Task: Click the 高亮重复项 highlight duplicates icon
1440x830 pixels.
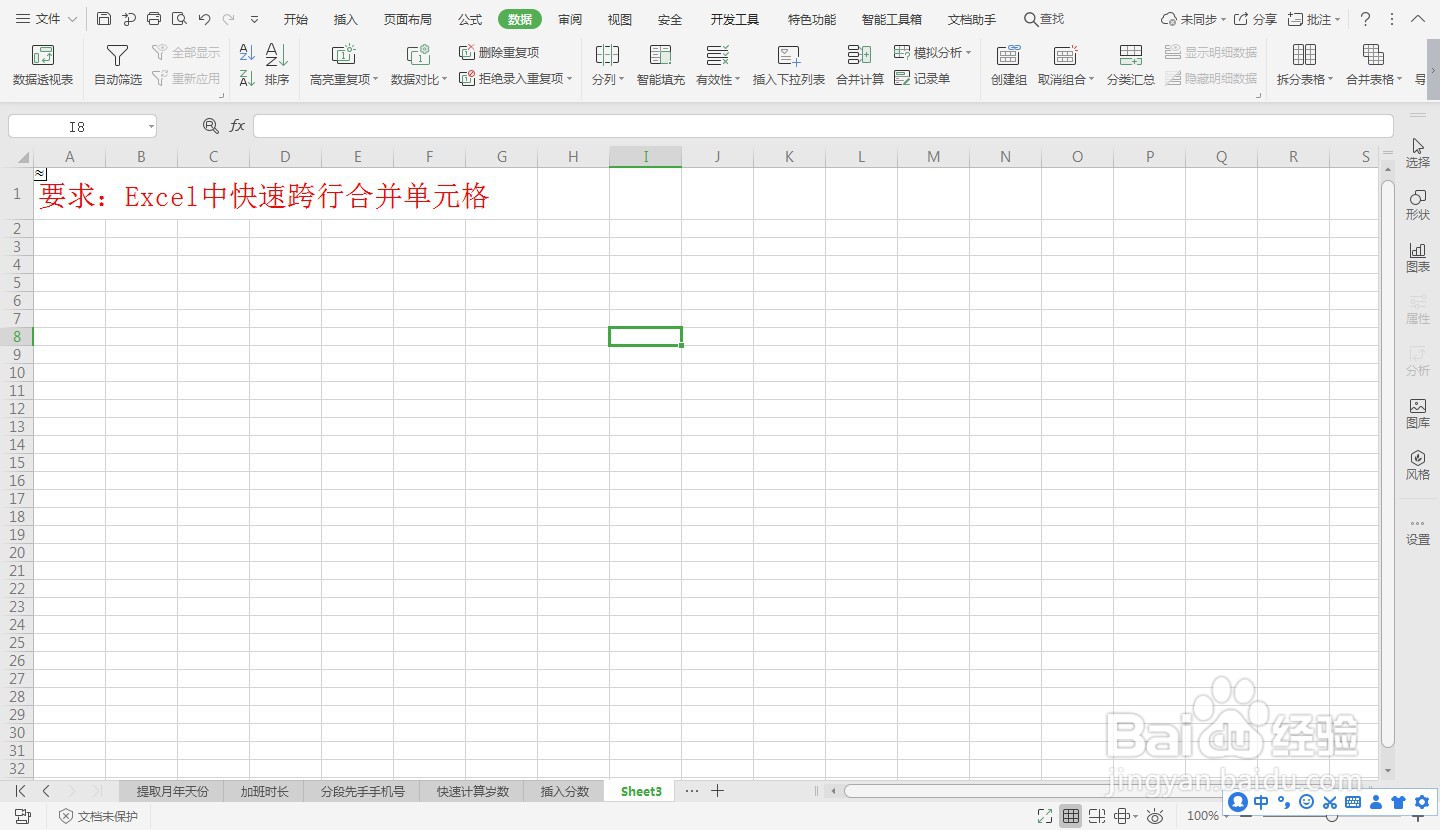Action: click(343, 55)
